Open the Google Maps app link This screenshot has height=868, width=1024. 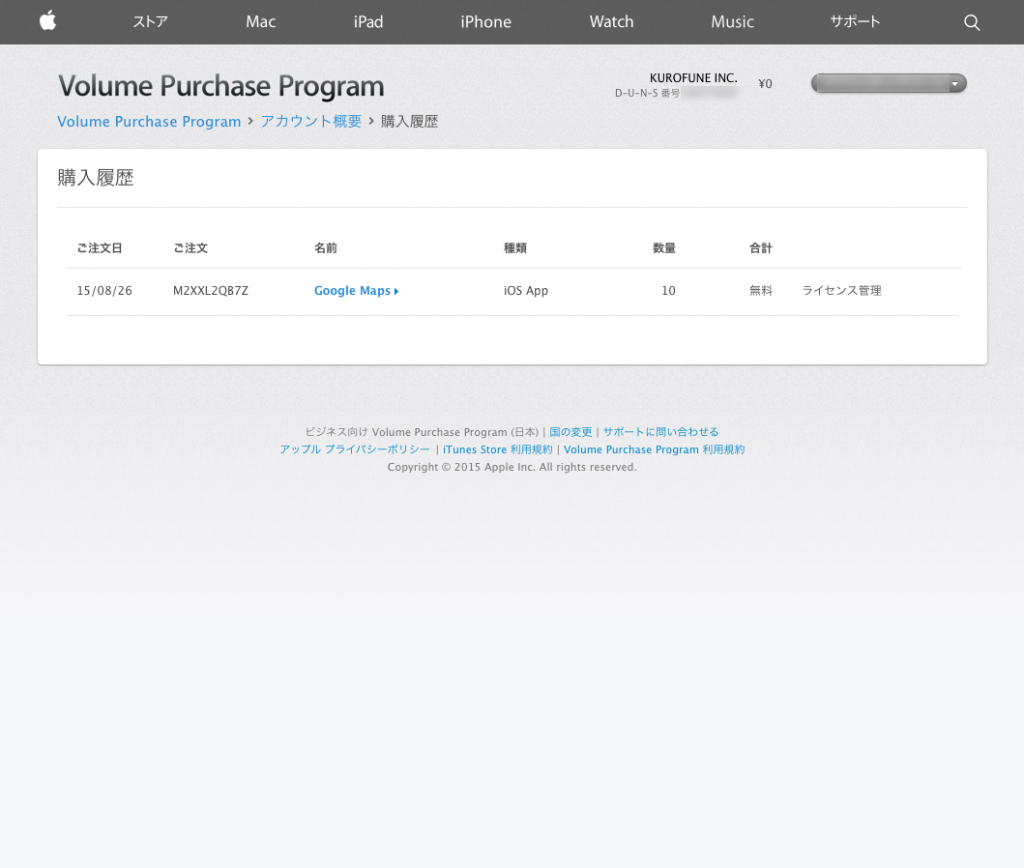pyautogui.click(x=350, y=290)
